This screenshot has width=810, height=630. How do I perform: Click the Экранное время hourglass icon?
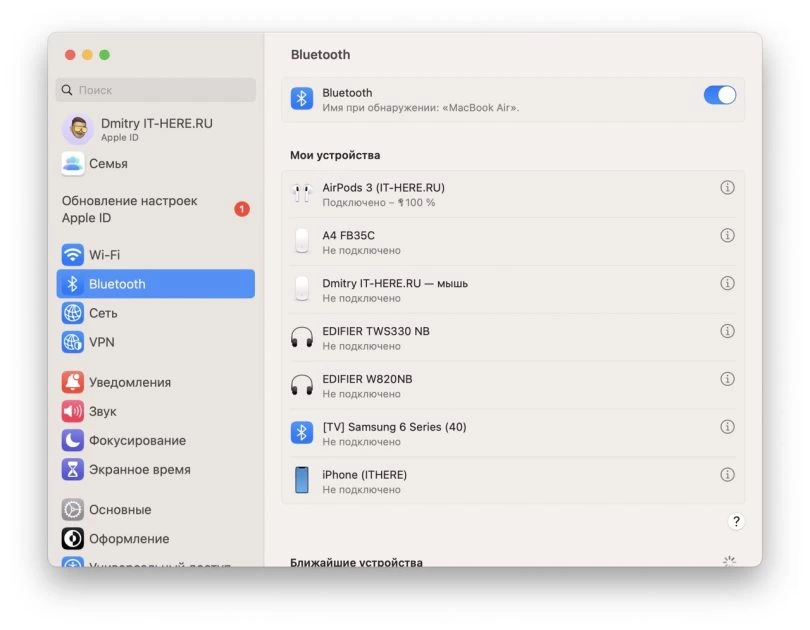coord(73,469)
